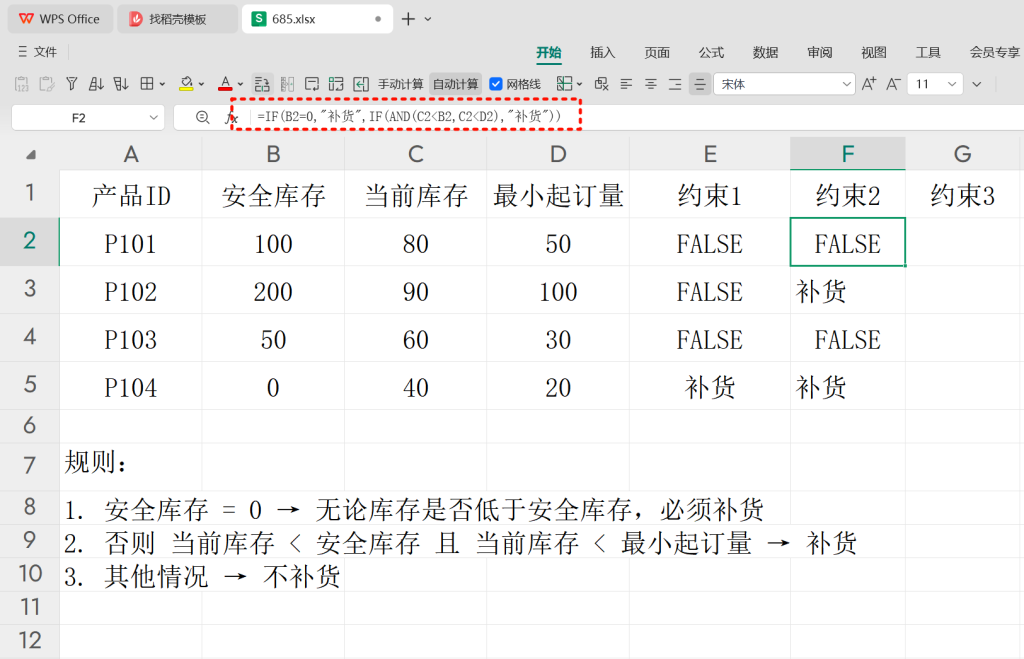Click the freeze panes grid icon
This screenshot has height=659, width=1024.
pos(564,84)
